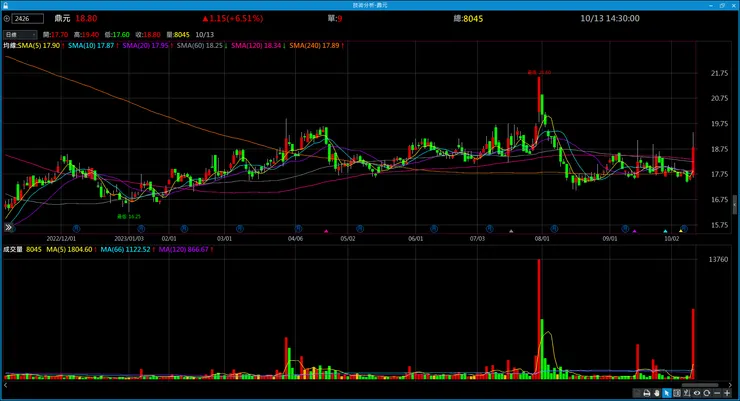The width and height of the screenshot is (740, 401).
Task: Click the MA(120) 866.67 volume label
Action: coord(184,250)
